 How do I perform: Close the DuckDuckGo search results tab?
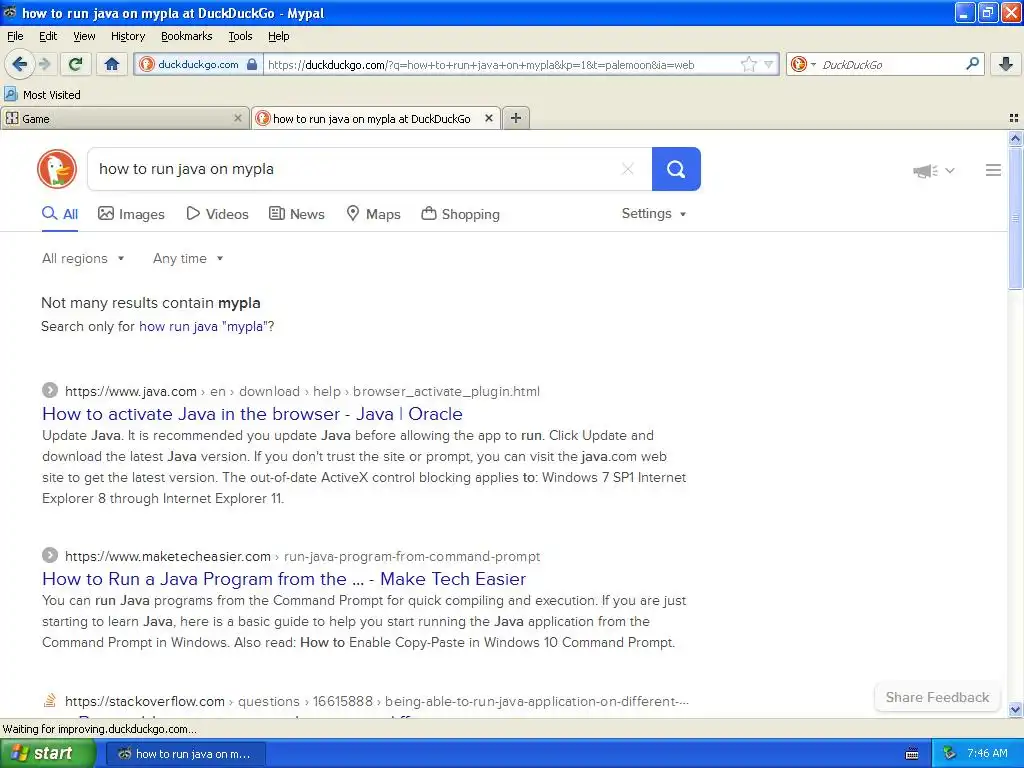[488, 118]
